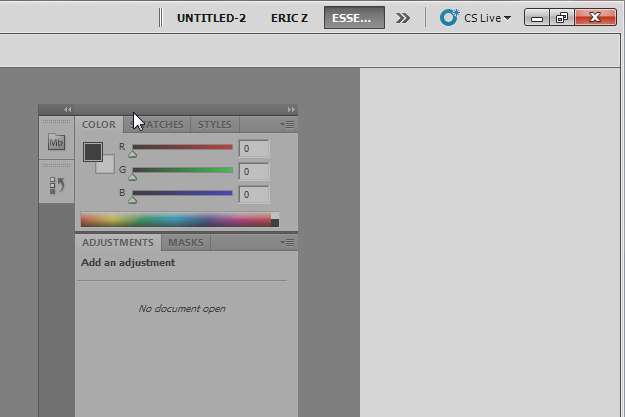Click white swatch at color ramp end
Image resolution: width=625 pixels, height=417 pixels.
275,216
